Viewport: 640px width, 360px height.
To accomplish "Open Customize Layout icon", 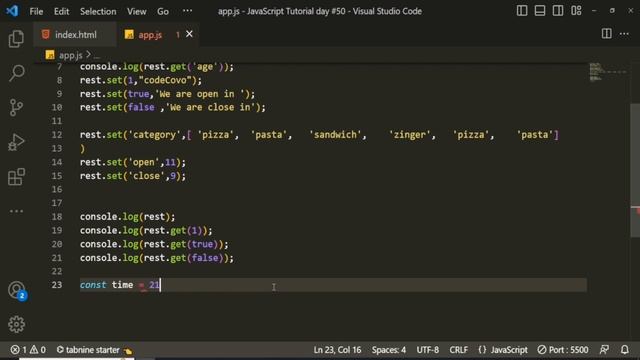I will coord(576,11).
